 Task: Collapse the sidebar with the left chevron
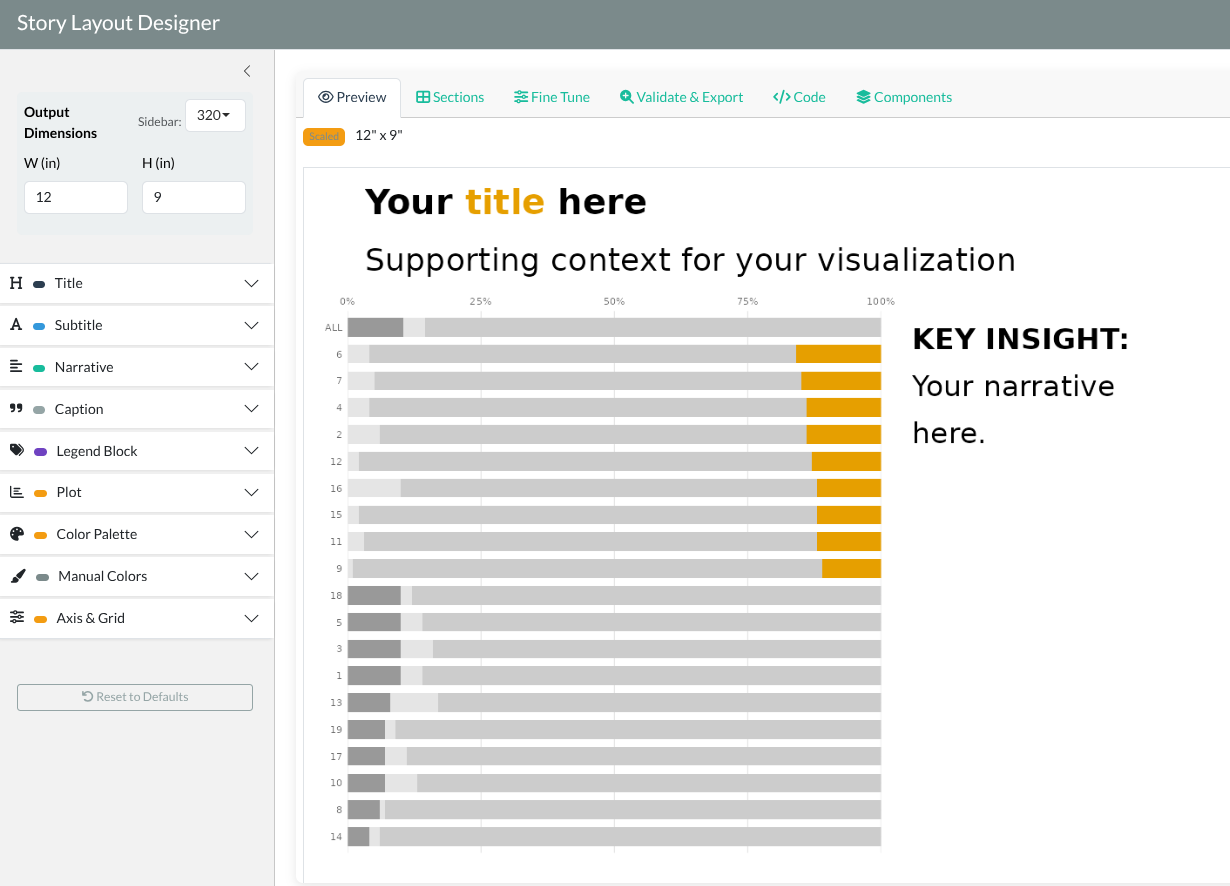247,71
